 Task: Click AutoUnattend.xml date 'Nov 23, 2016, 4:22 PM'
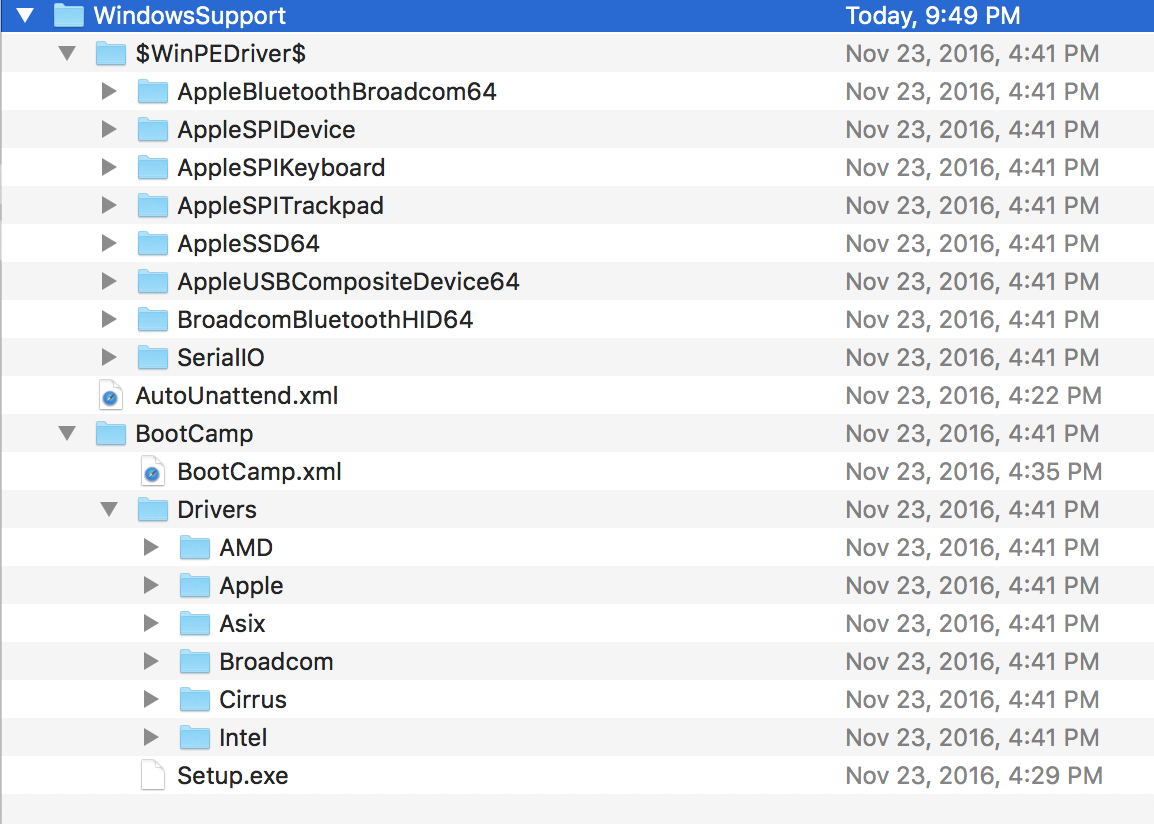click(x=974, y=395)
